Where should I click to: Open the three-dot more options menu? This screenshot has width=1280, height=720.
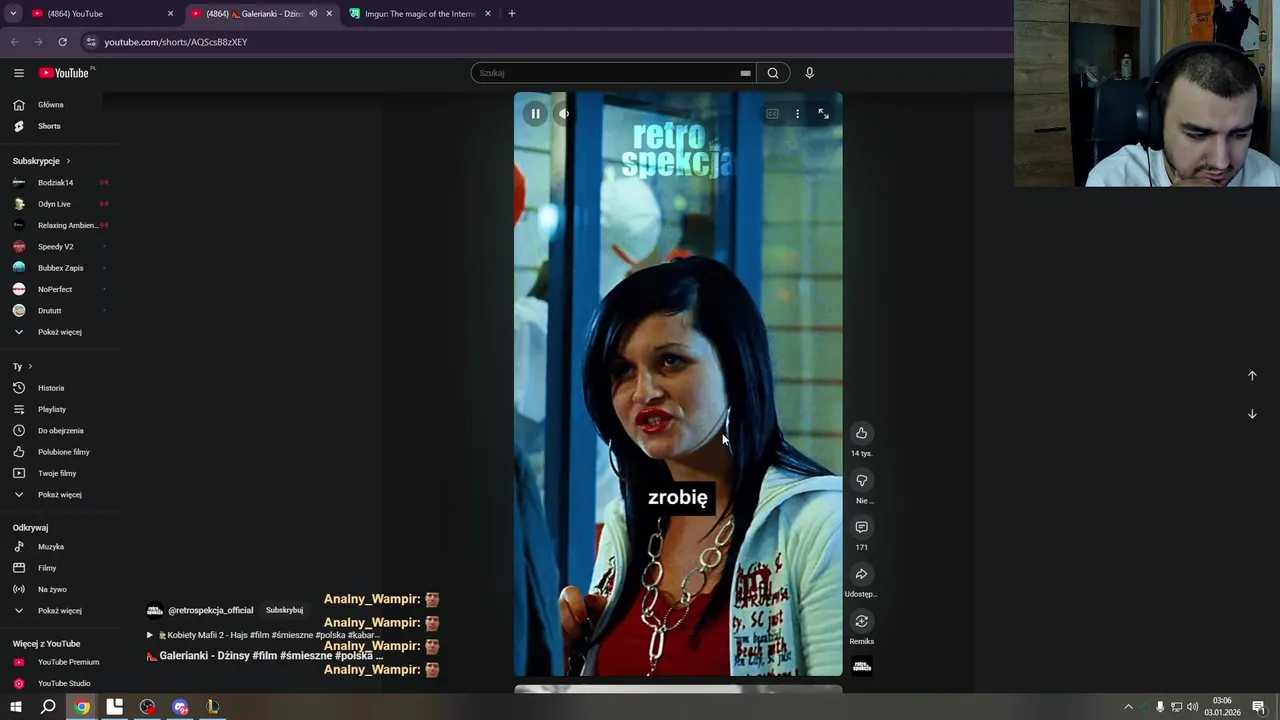click(x=797, y=114)
